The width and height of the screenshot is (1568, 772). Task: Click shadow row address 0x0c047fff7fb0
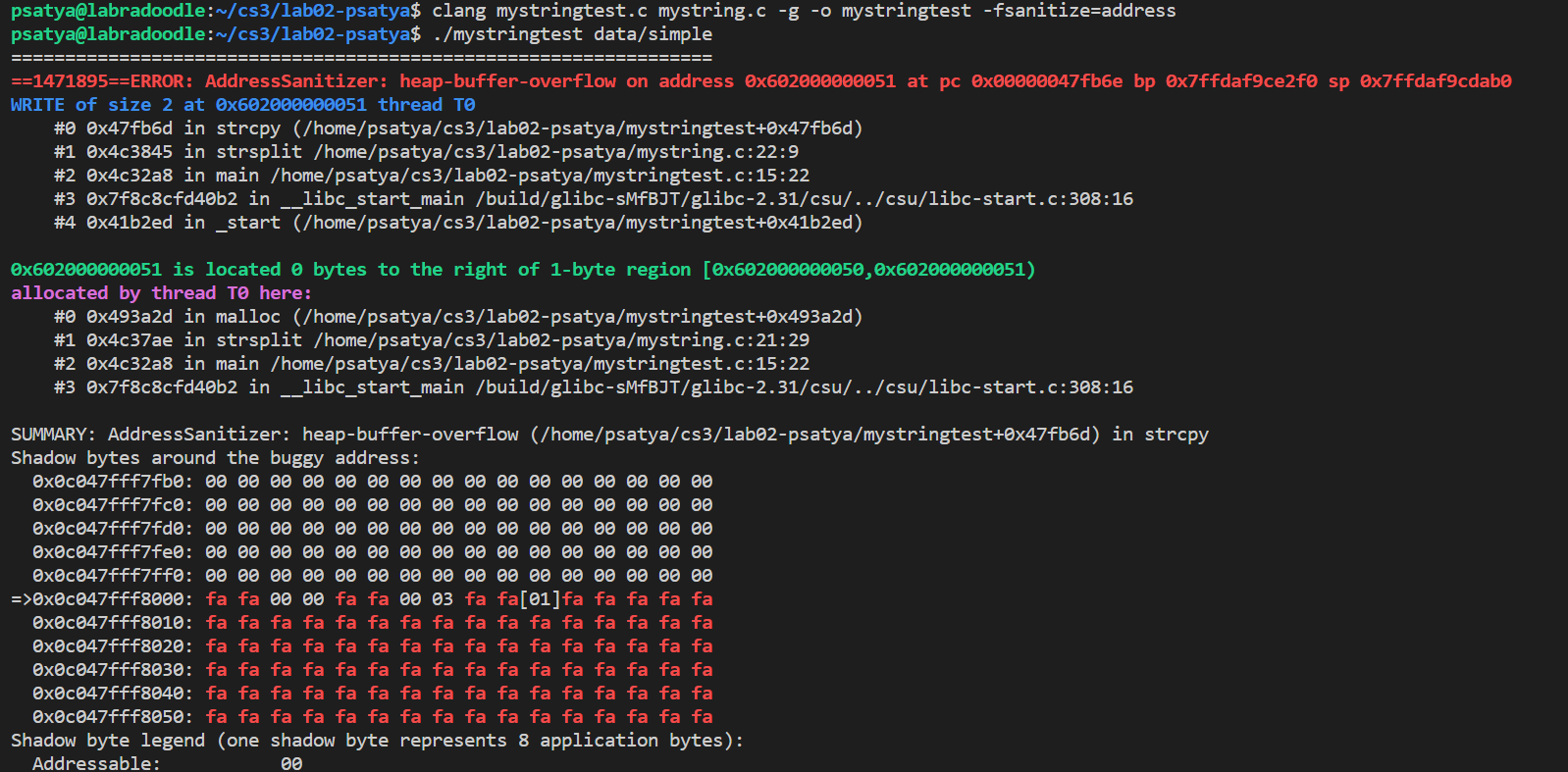113,482
